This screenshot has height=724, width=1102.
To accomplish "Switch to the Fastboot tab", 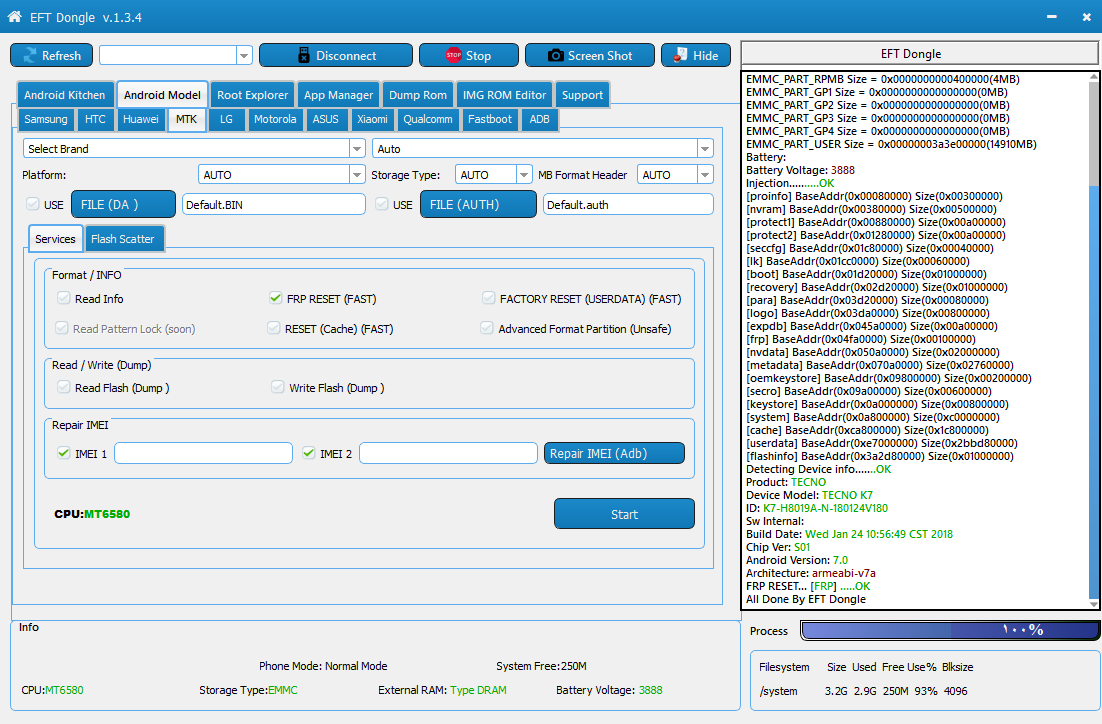I will (490, 119).
